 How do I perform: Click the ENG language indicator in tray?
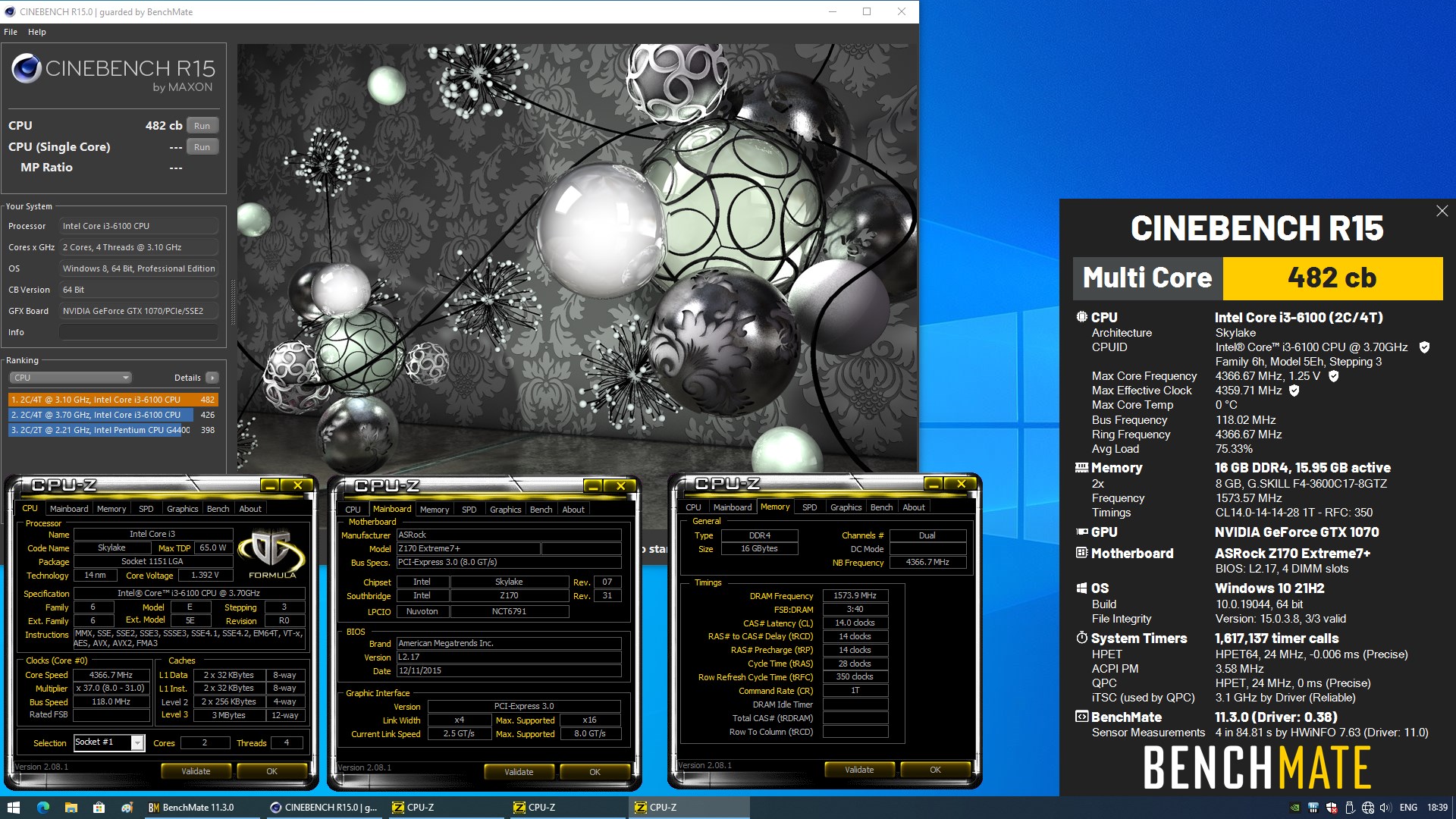click(x=1408, y=808)
